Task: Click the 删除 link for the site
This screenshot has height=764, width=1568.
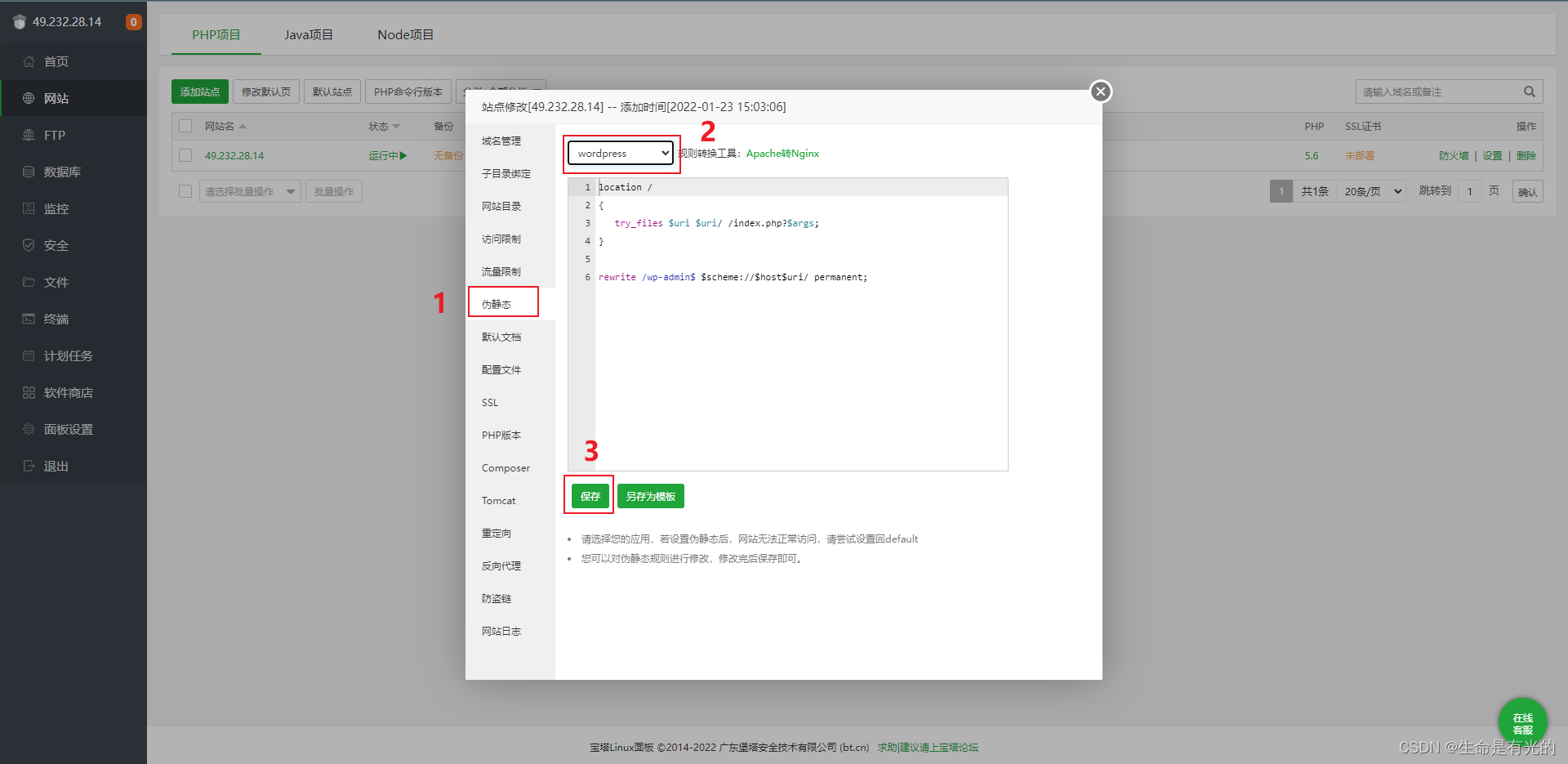Action: tap(1526, 155)
